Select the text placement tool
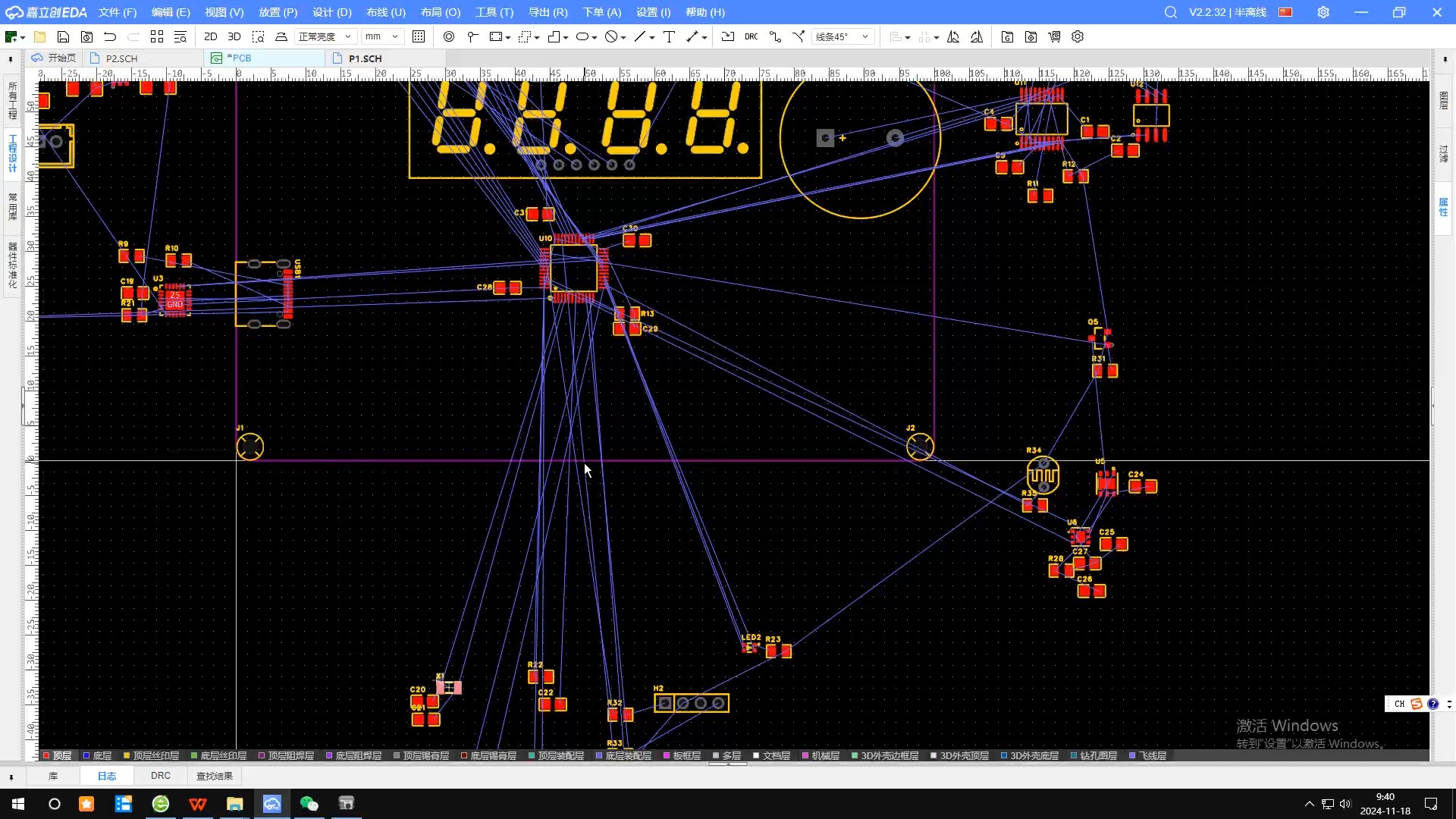Viewport: 1456px width, 819px height. pyautogui.click(x=669, y=36)
